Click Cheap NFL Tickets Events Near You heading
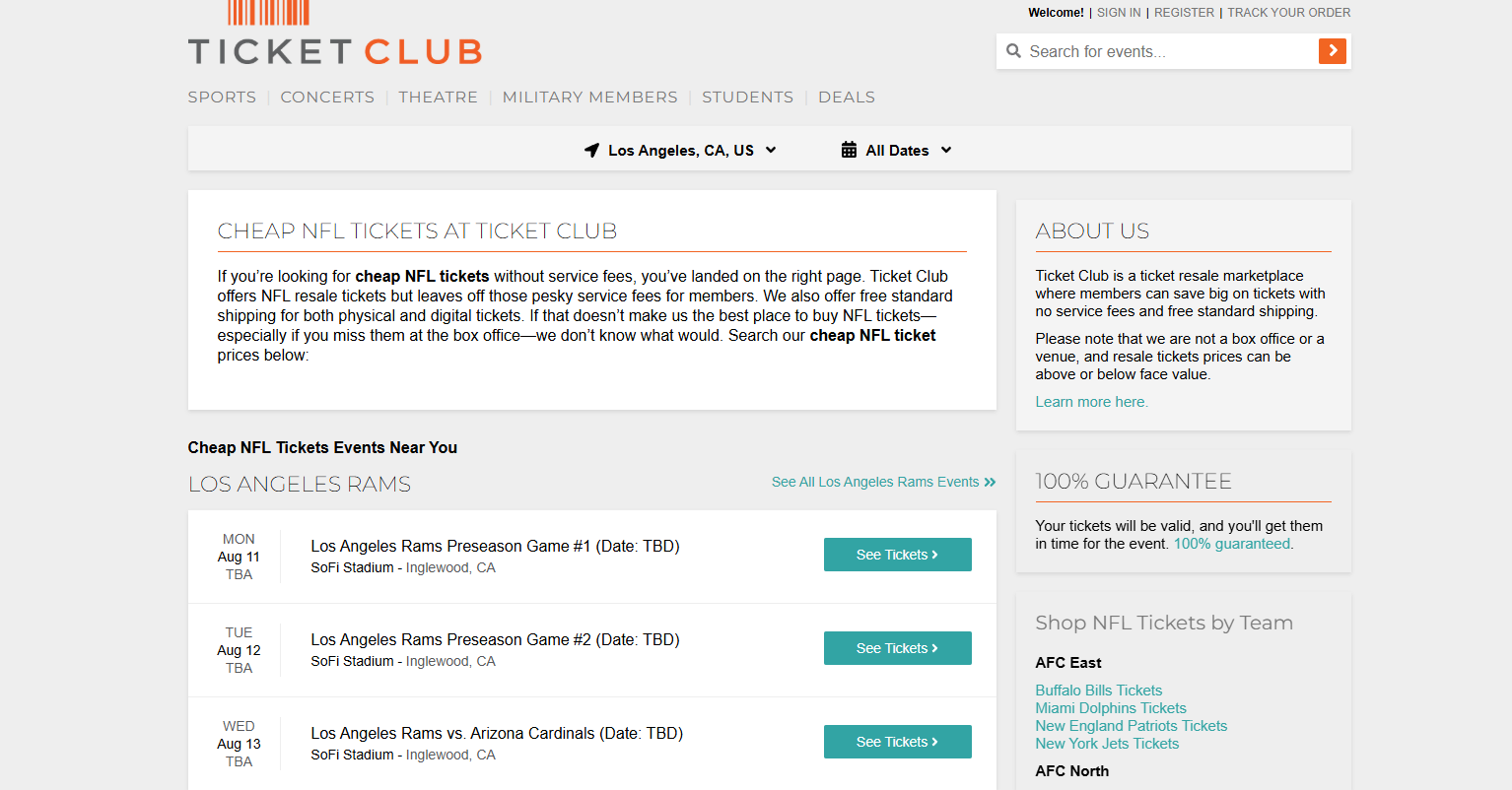1512x790 pixels. click(322, 447)
